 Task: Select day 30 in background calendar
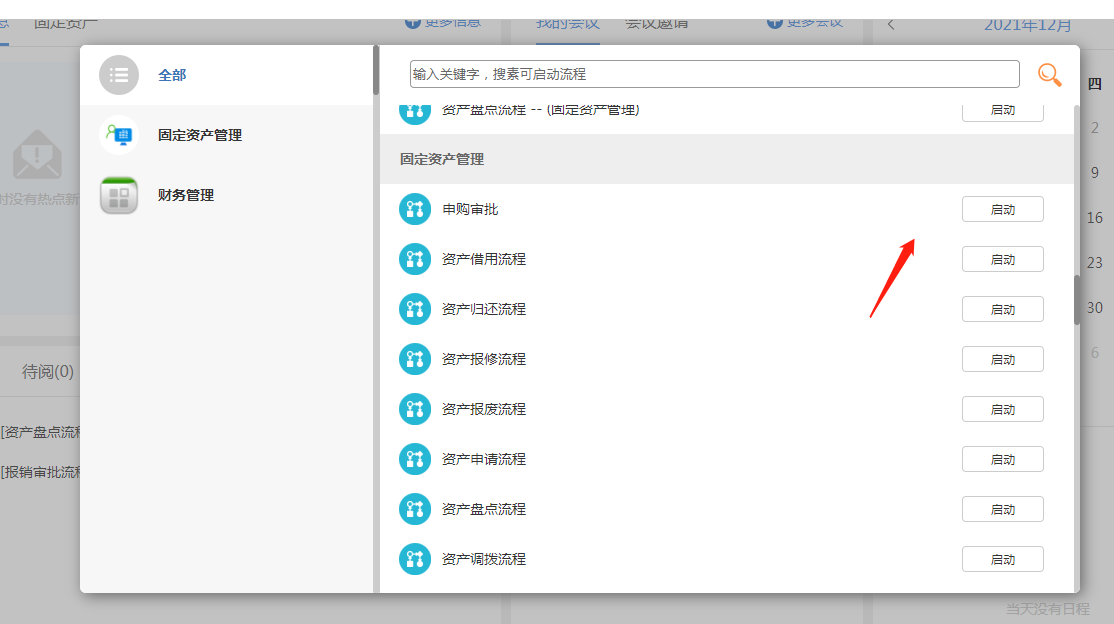pos(1095,308)
